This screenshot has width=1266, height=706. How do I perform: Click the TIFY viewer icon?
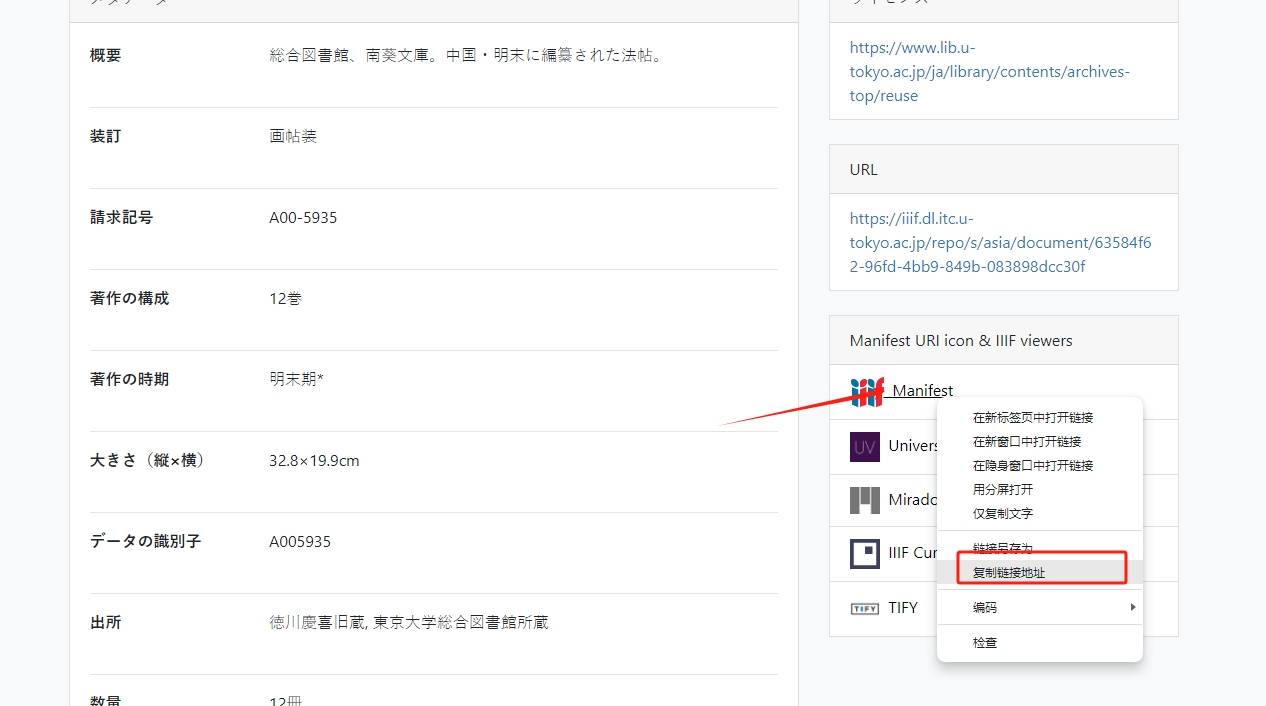point(864,608)
